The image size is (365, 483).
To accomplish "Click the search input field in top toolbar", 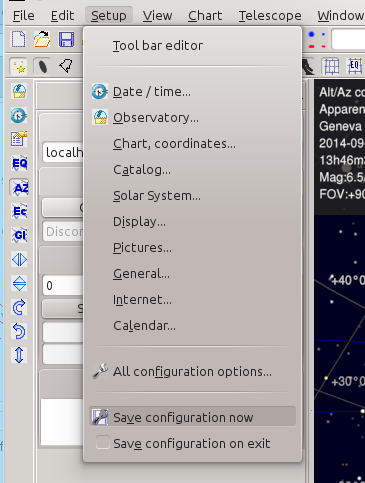I will 348,39.
